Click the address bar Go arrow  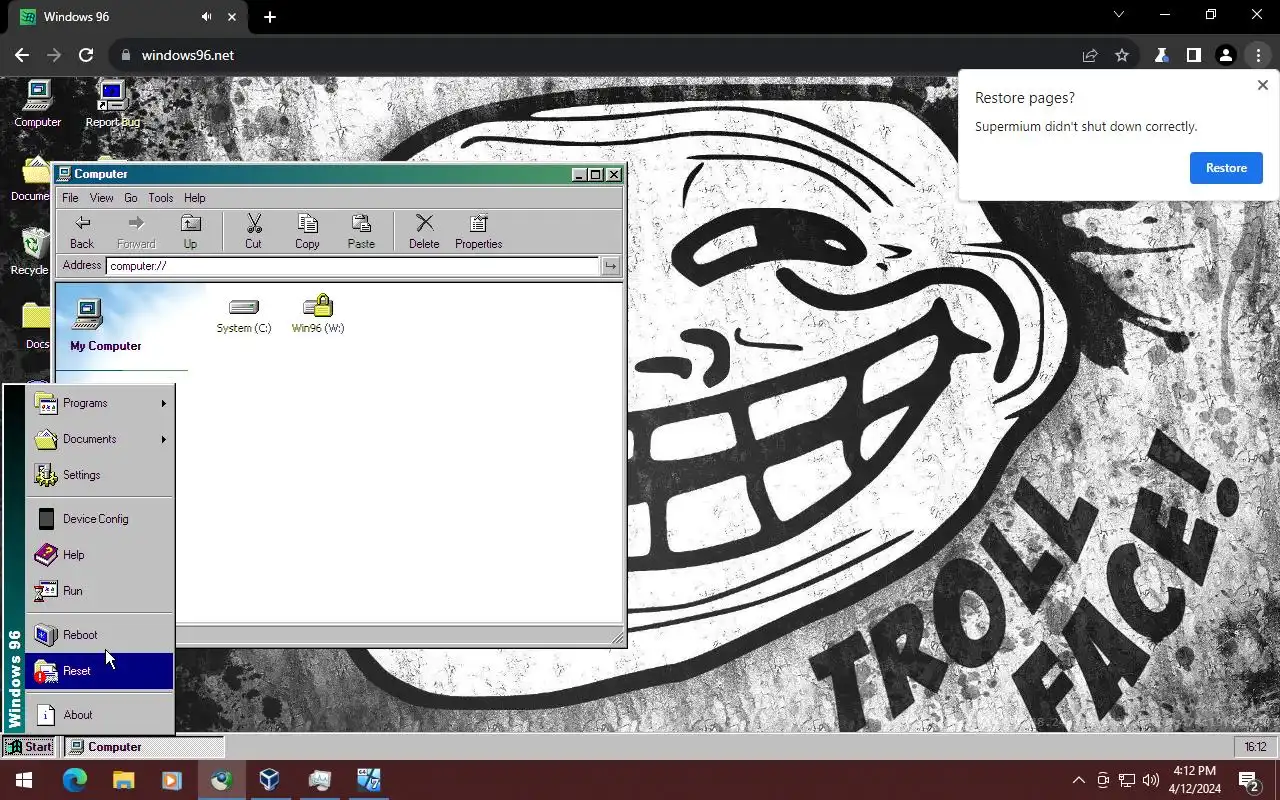[x=610, y=266]
